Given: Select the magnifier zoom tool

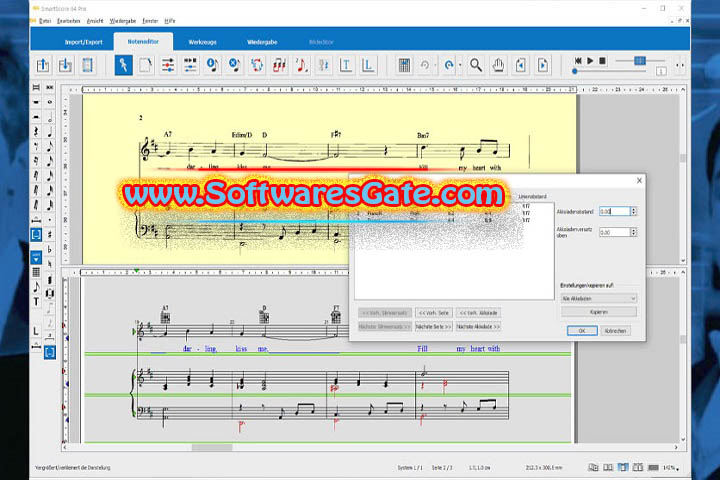Looking at the screenshot, I should (476, 65).
